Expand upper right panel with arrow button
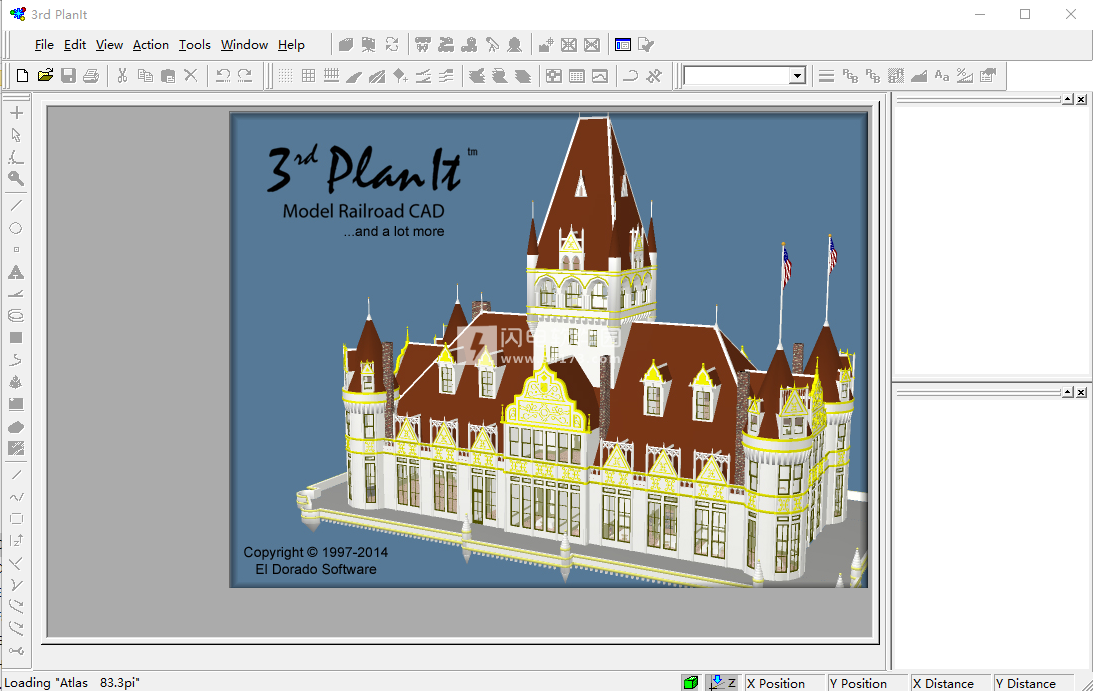The height and width of the screenshot is (691, 1093). tap(1068, 100)
